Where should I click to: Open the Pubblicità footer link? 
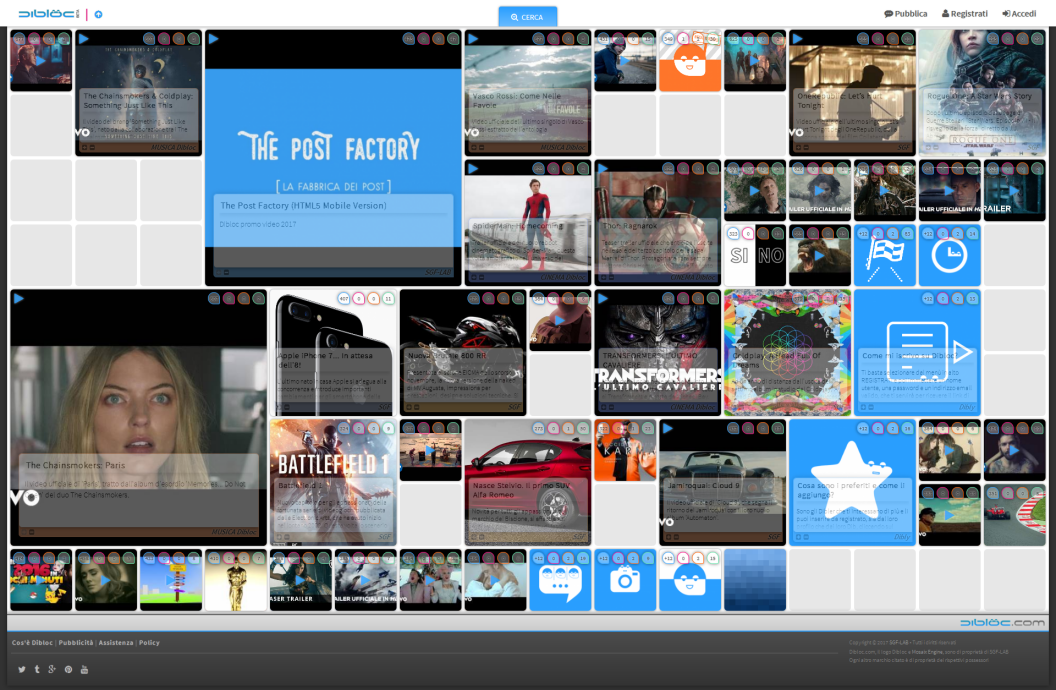tap(75, 643)
